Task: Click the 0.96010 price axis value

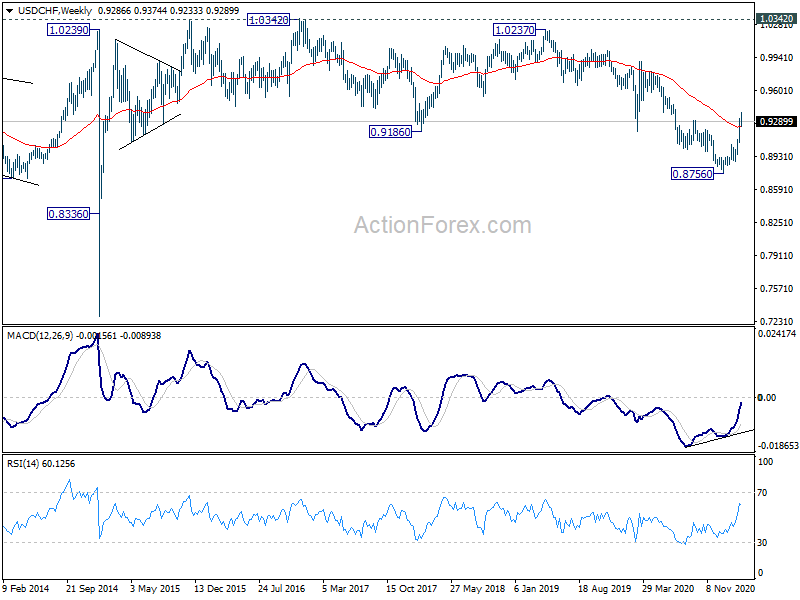Action: 777,91
